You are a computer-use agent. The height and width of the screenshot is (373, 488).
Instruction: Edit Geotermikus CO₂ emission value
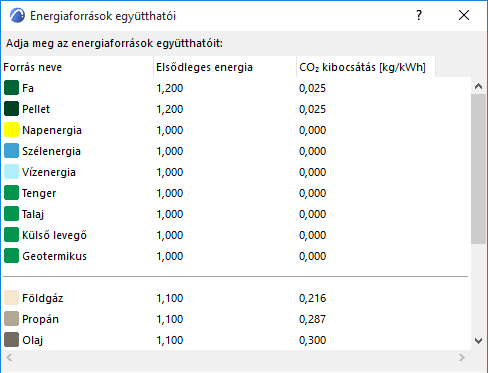pos(312,256)
